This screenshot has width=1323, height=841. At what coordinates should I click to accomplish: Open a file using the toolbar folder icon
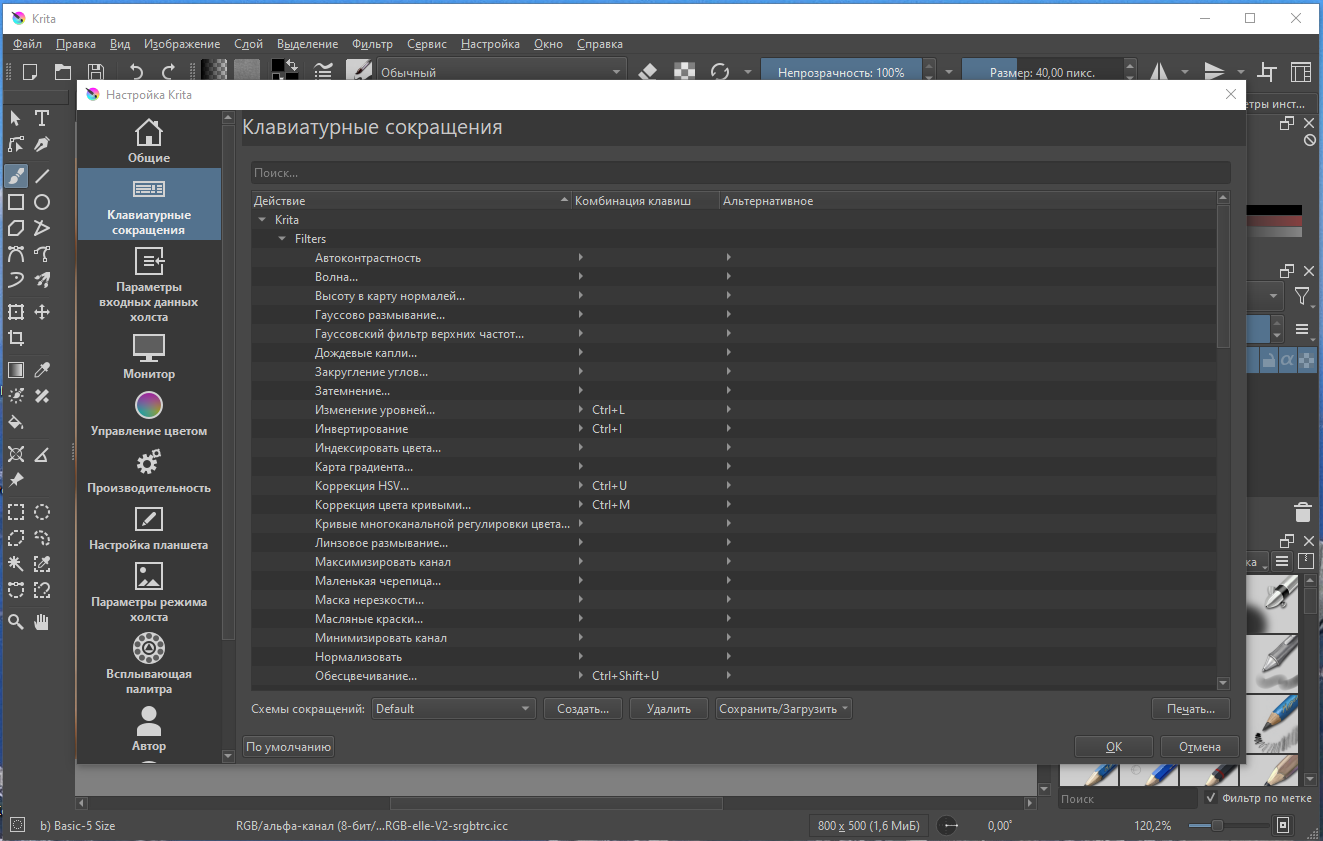click(63, 72)
